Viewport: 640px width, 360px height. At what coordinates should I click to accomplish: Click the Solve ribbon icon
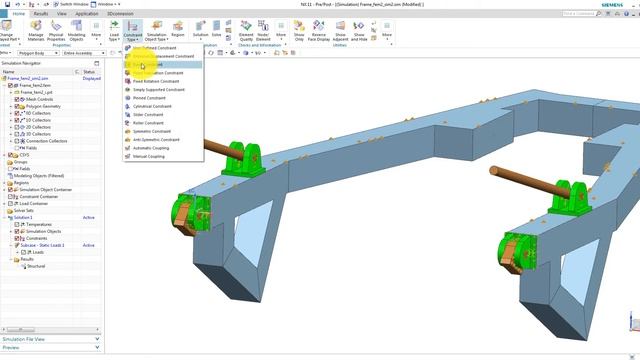(x=216, y=29)
